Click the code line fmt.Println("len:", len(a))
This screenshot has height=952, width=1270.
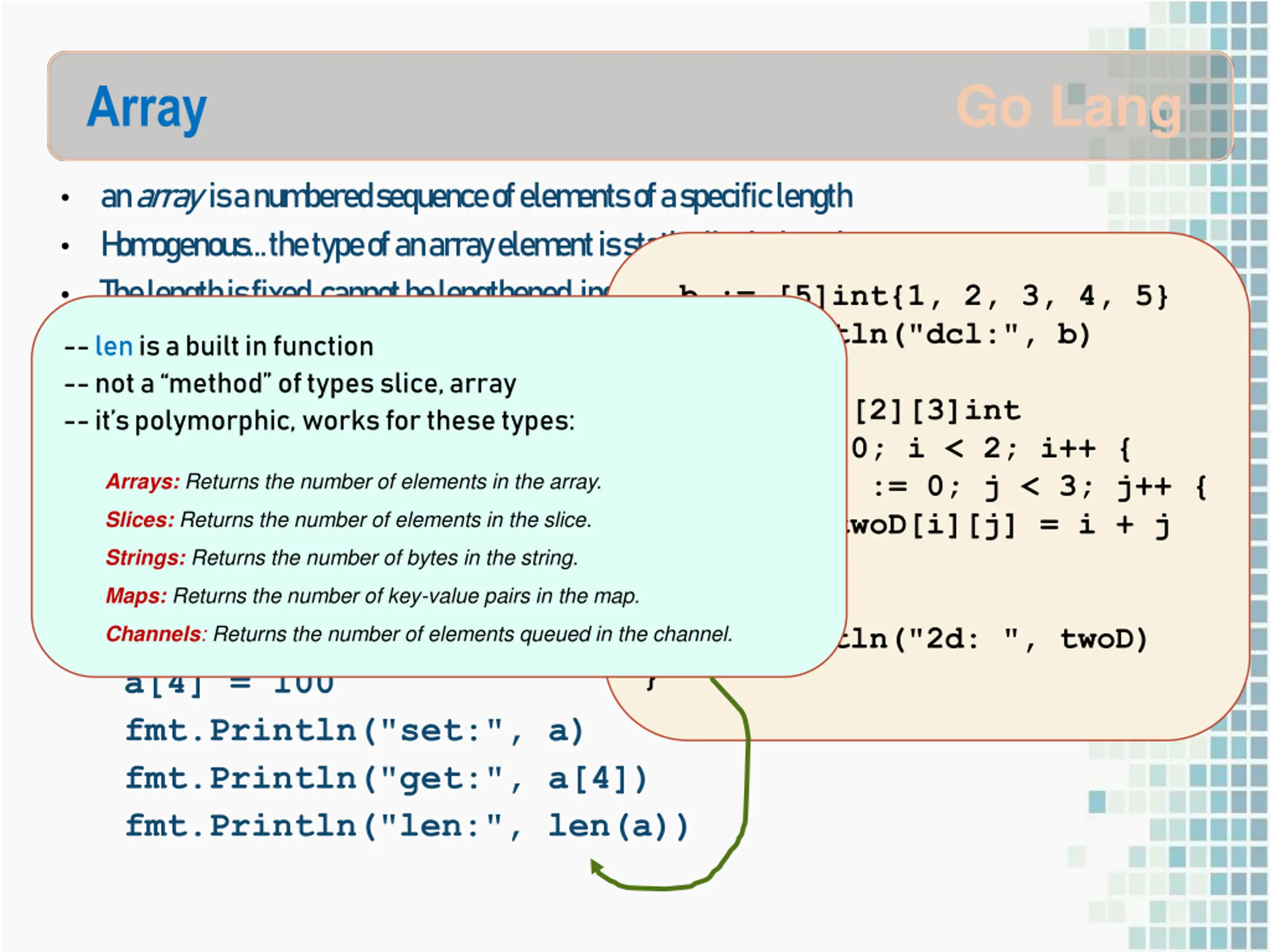tap(406, 827)
